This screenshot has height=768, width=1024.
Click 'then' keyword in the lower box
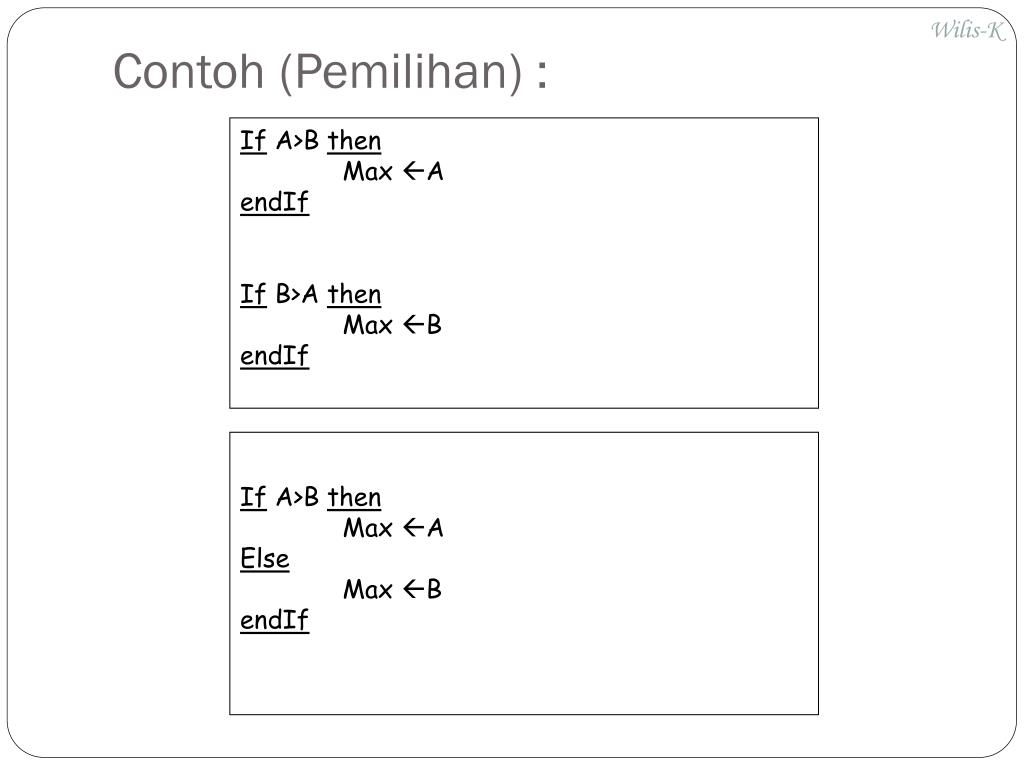click(355, 497)
